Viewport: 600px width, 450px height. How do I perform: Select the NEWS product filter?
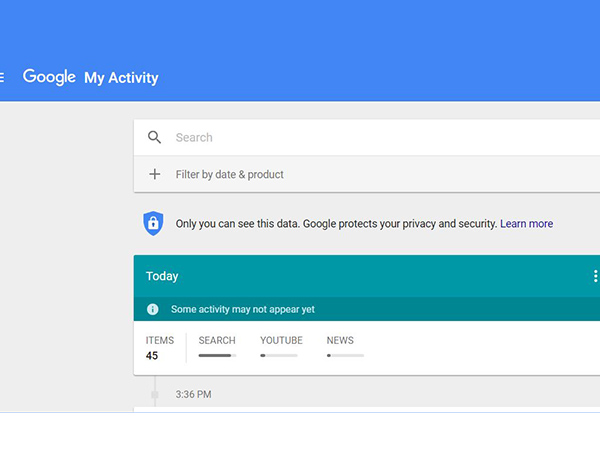click(x=340, y=340)
